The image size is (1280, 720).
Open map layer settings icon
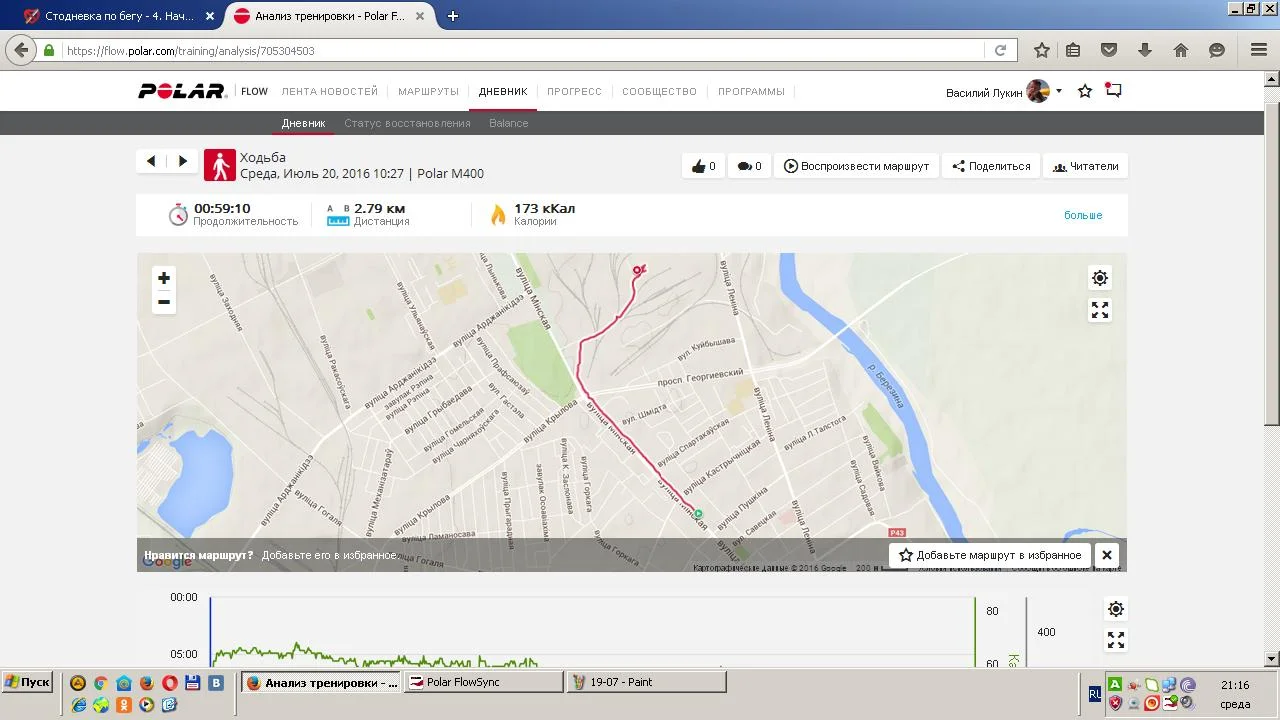coord(1100,278)
